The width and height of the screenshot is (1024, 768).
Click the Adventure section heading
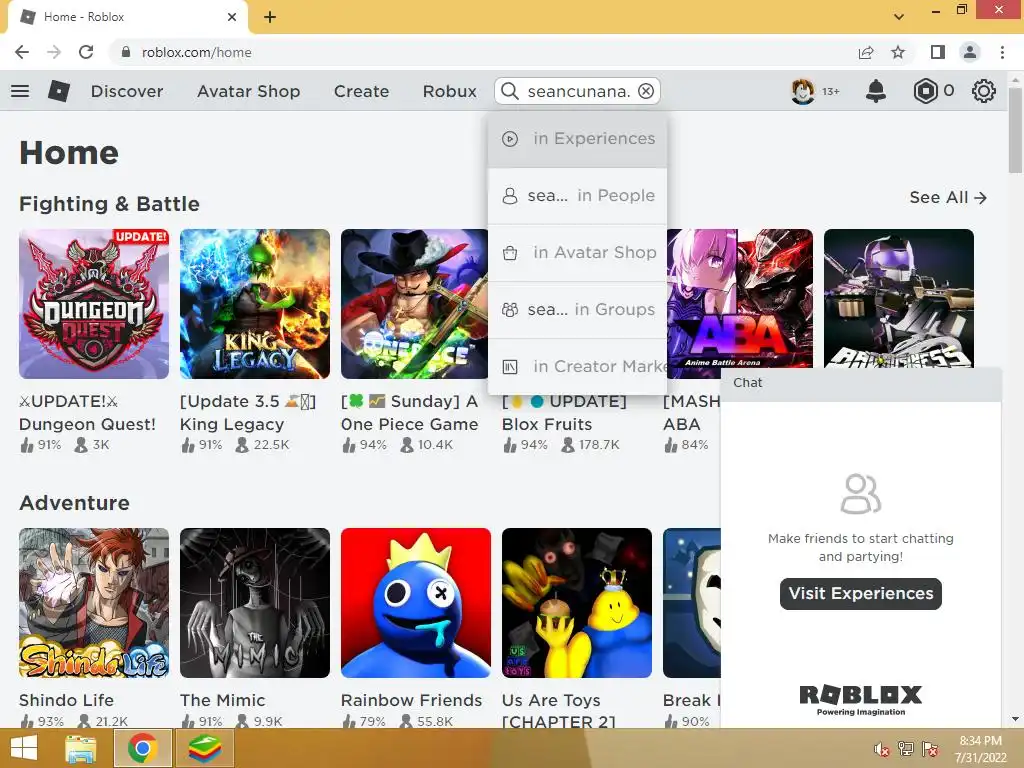click(74, 503)
